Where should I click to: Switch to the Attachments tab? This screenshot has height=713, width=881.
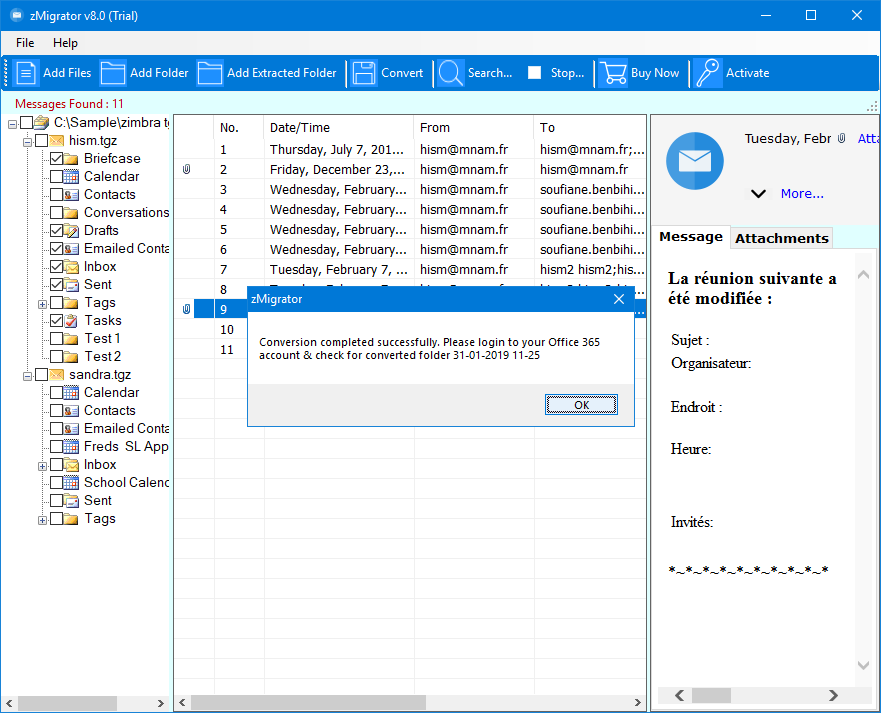click(x=782, y=238)
